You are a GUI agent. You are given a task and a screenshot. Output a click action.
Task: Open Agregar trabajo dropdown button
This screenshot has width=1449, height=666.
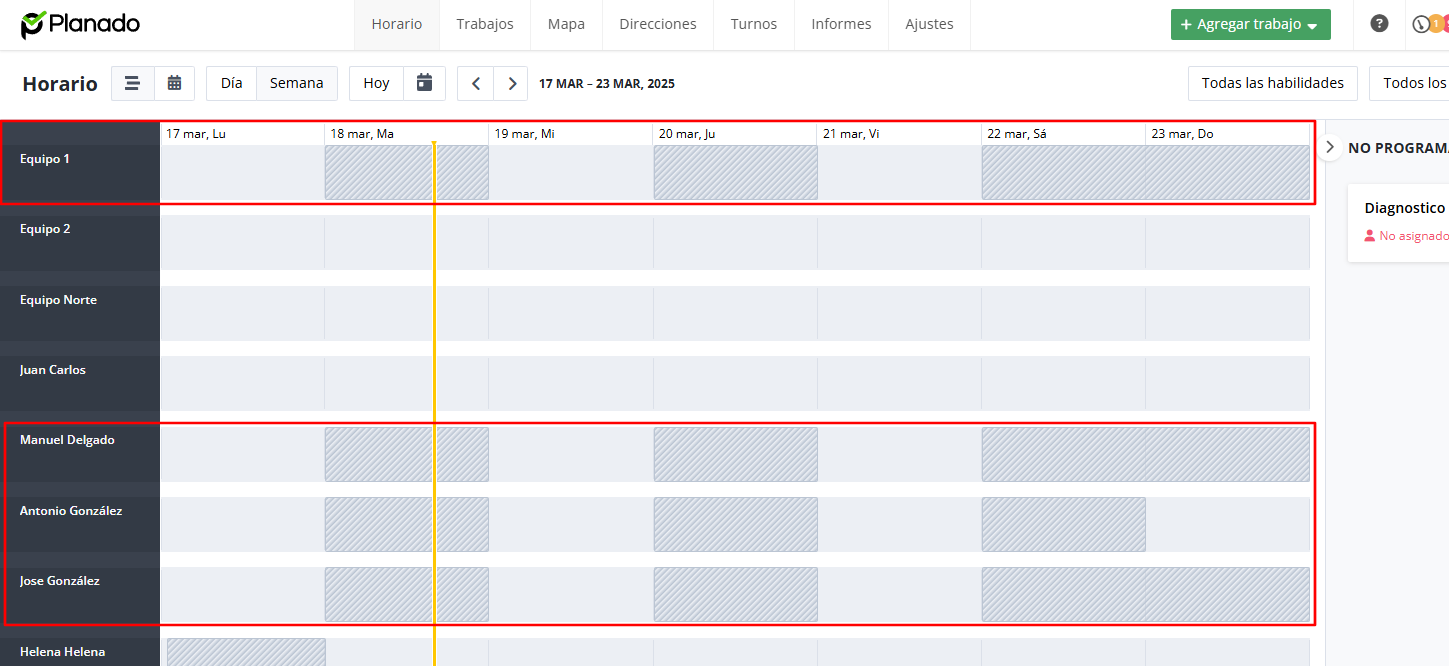[x=1250, y=24]
